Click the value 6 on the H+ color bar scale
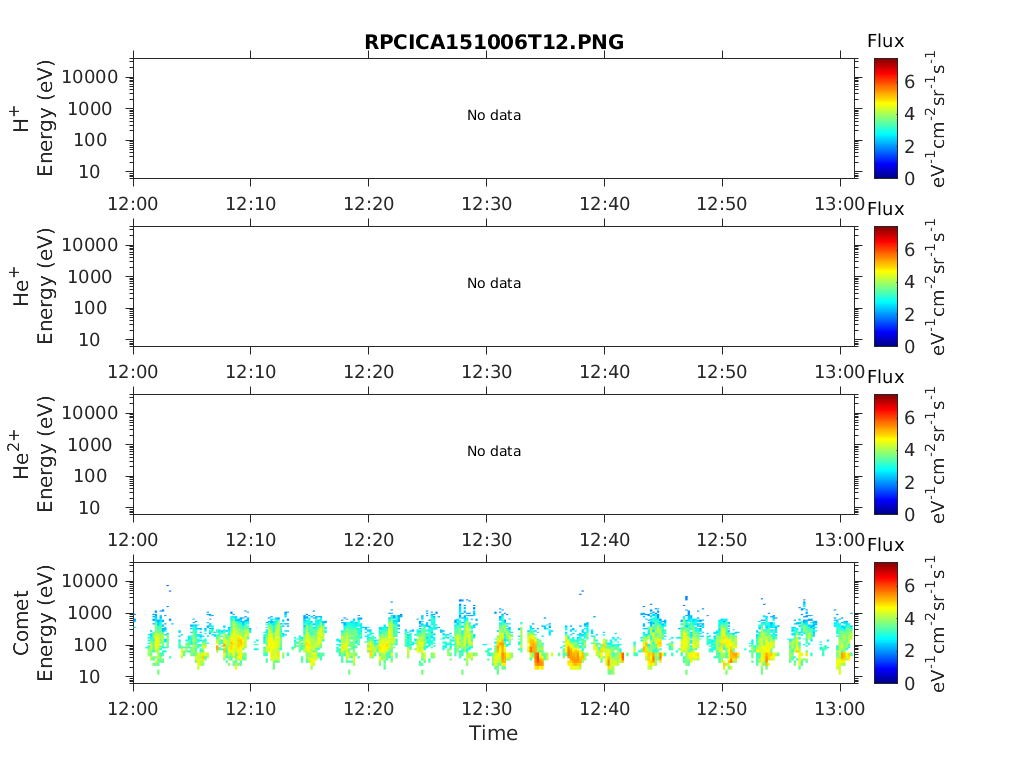The width and height of the screenshot is (1024, 768). point(909,82)
